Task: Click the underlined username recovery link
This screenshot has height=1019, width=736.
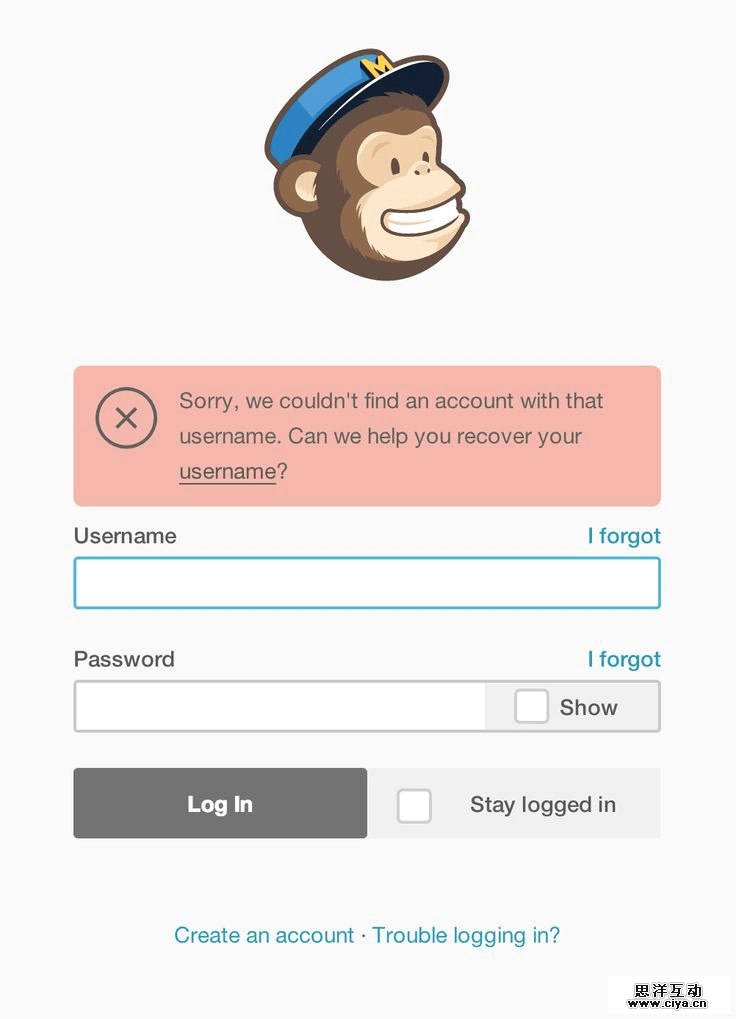Action: pyautogui.click(x=227, y=471)
